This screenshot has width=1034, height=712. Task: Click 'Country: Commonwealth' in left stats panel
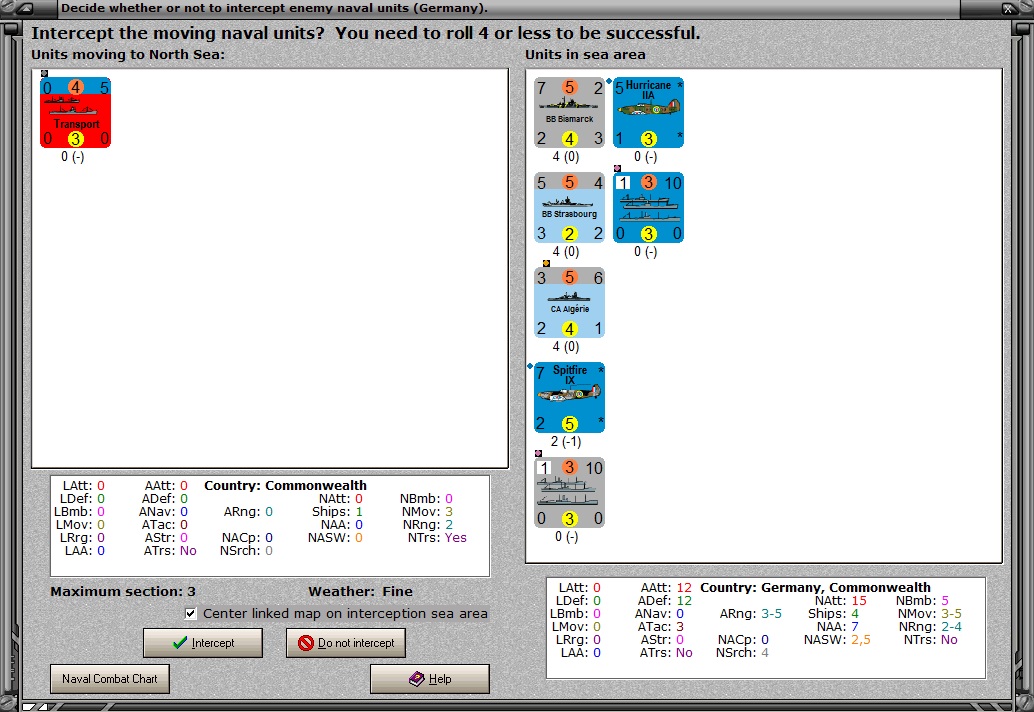(x=285, y=485)
